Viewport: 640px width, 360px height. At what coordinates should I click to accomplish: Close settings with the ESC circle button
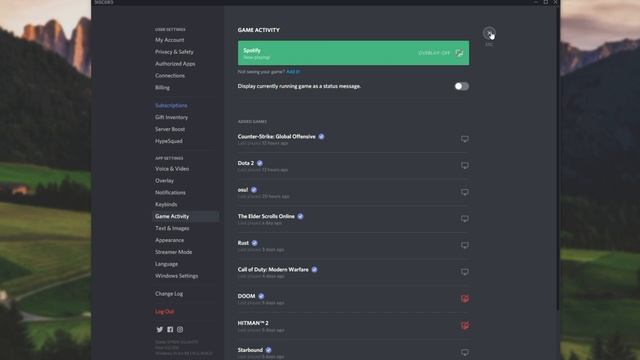click(489, 33)
